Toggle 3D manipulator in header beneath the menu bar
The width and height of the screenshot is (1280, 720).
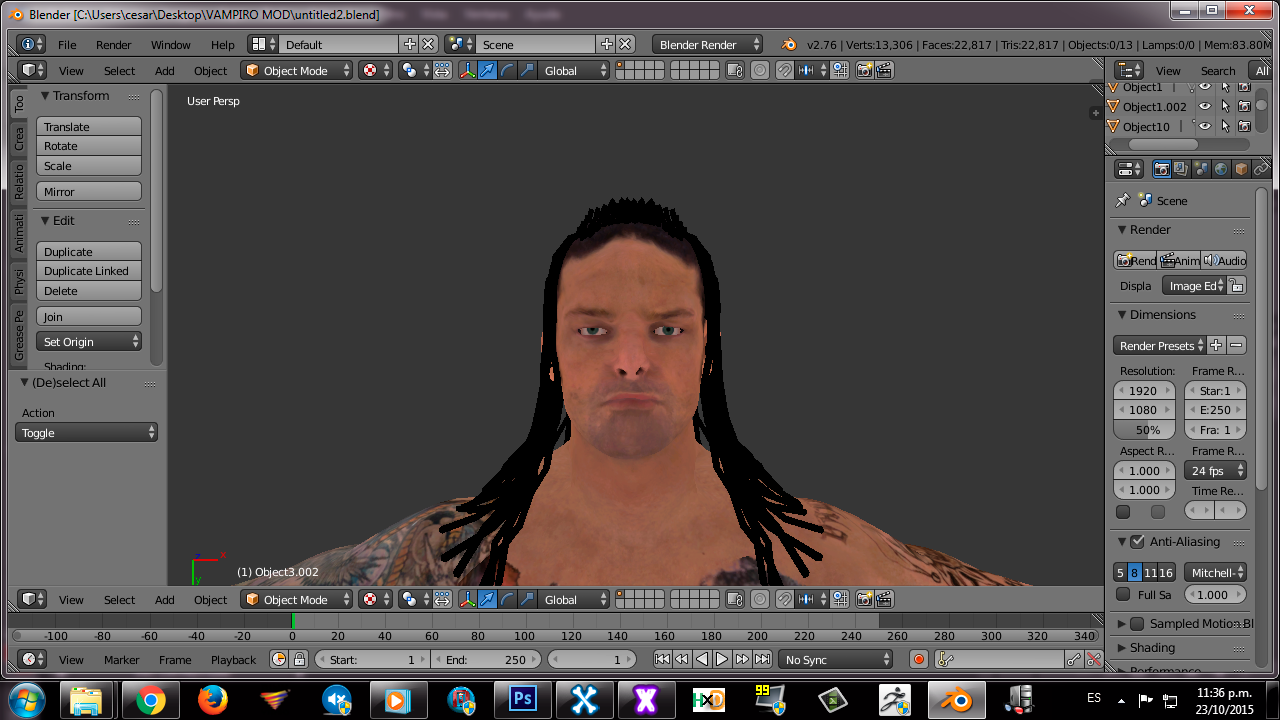467,70
